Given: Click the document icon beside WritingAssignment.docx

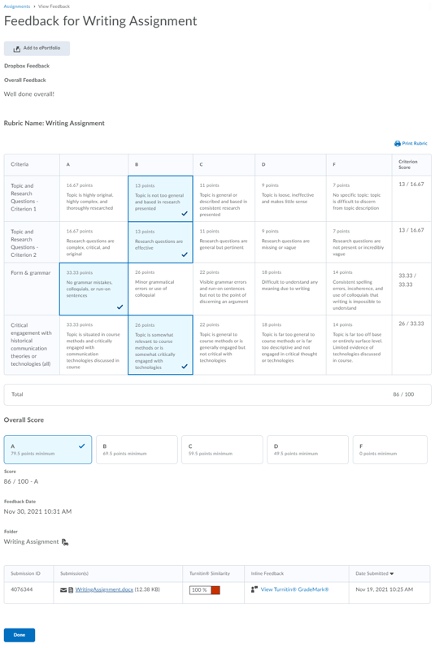Looking at the screenshot, I should [71, 590].
